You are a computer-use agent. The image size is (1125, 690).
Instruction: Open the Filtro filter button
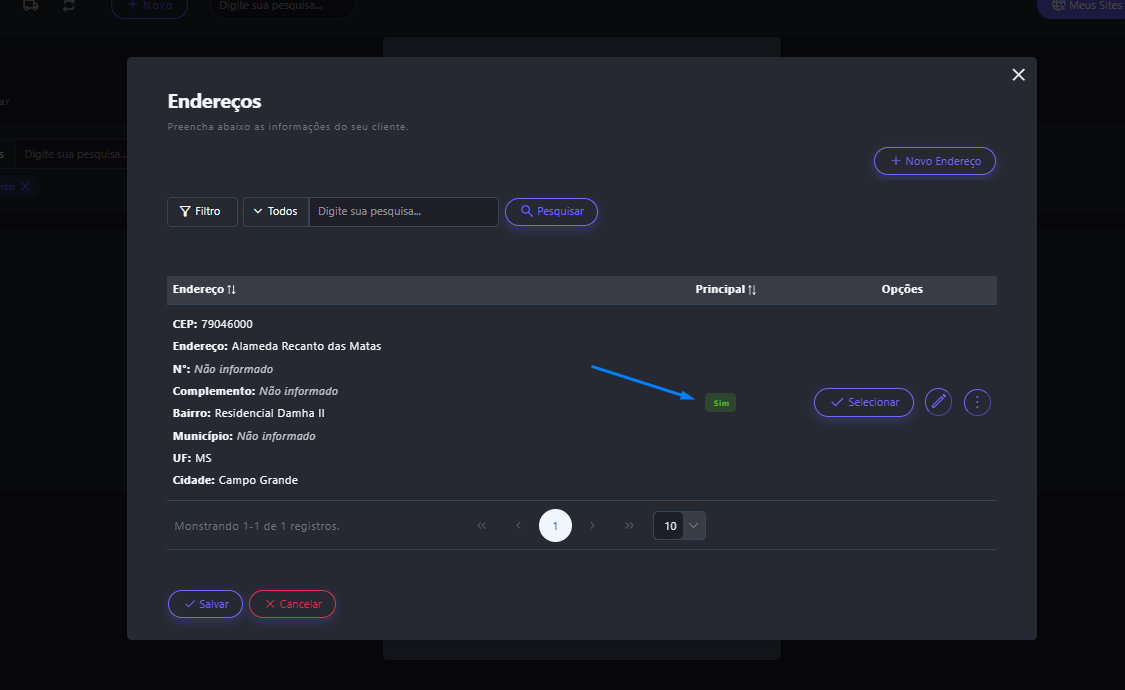click(x=202, y=212)
